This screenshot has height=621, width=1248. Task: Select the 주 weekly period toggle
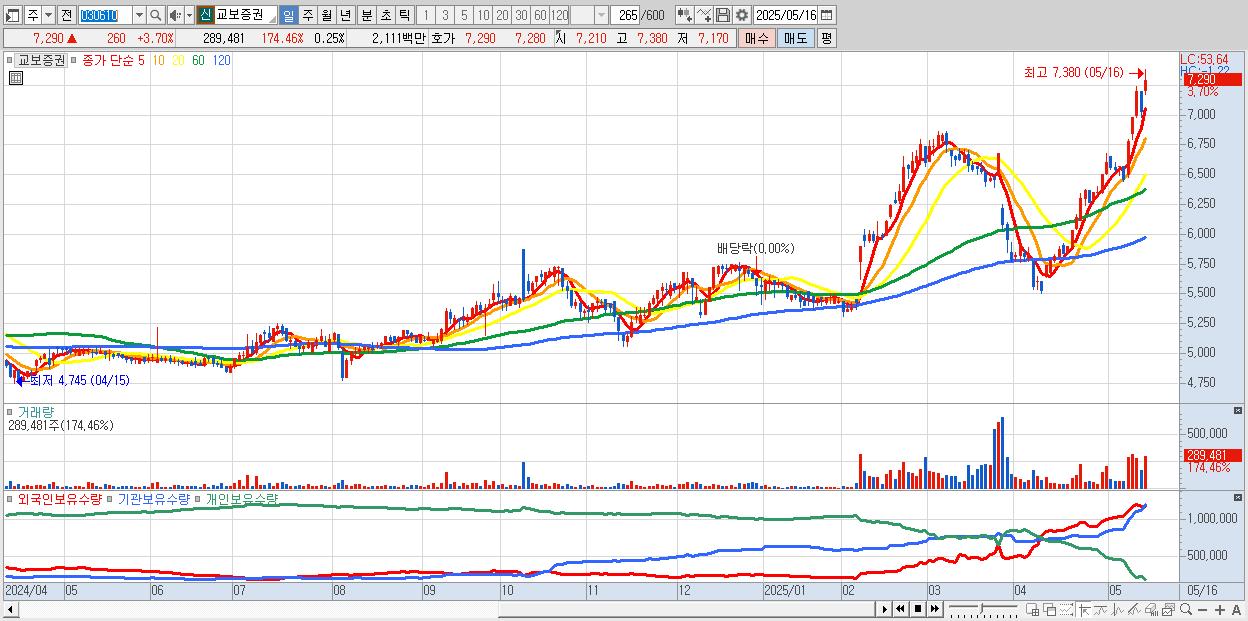point(307,15)
